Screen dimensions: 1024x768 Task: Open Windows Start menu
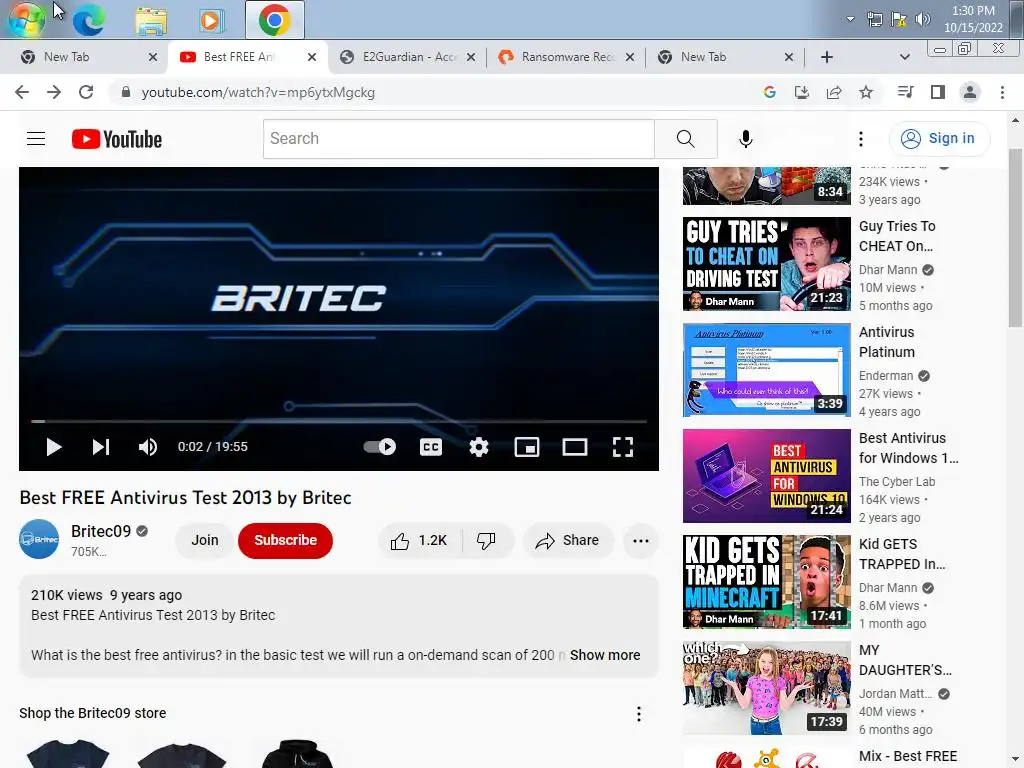(x=25, y=19)
